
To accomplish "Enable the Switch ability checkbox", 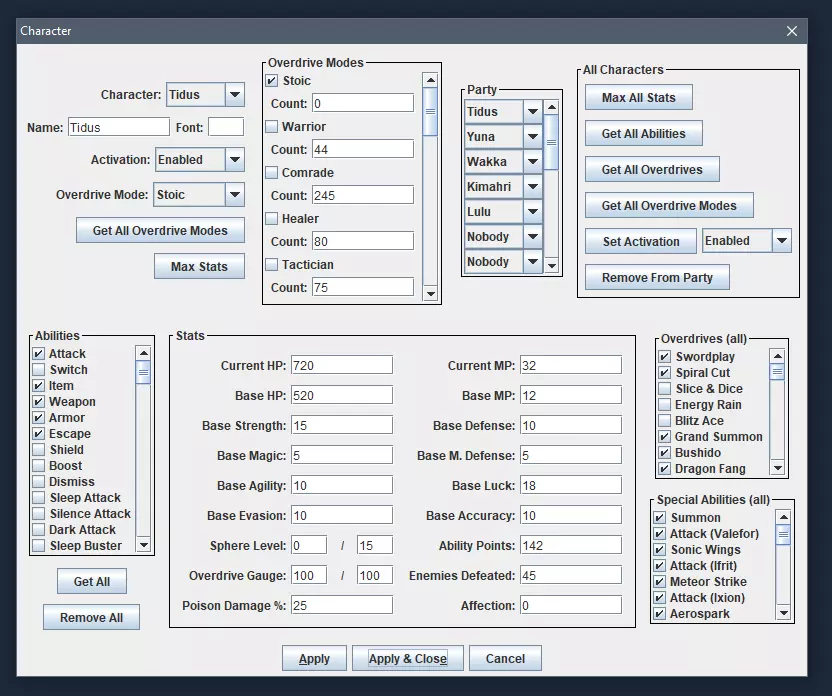I will [39, 370].
